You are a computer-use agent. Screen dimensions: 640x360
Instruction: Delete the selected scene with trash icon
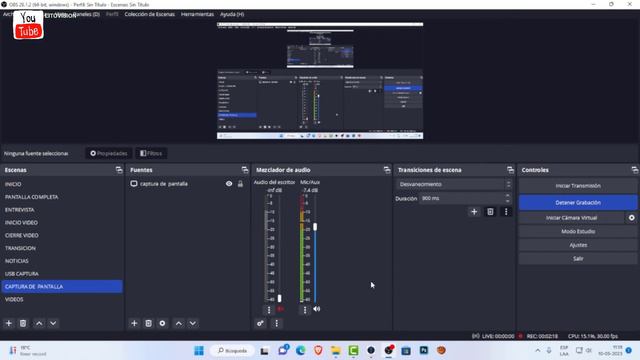pyautogui.click(x=23, y=323)
